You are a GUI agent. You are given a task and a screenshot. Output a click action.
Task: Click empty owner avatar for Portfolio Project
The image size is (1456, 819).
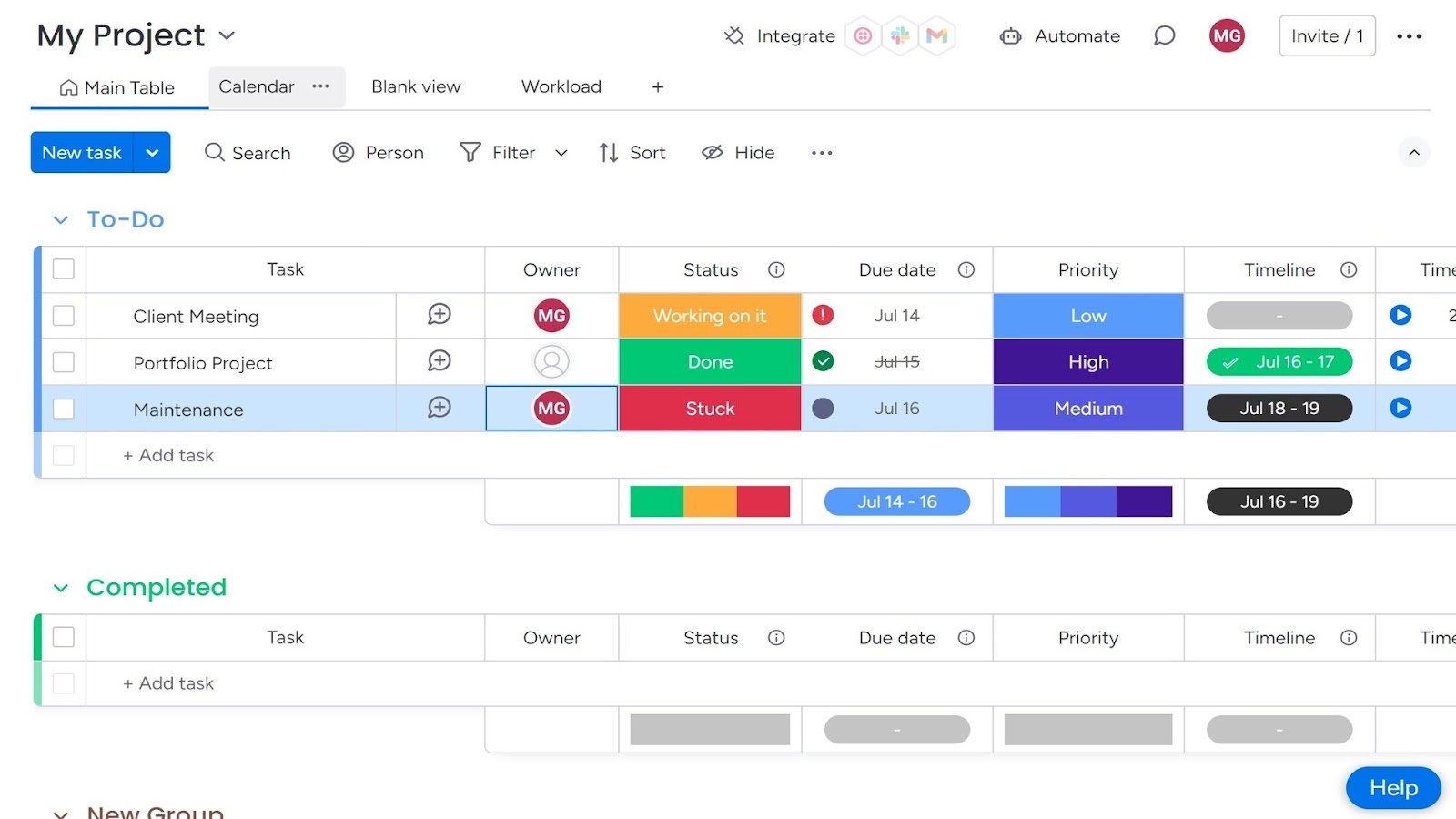551,361
